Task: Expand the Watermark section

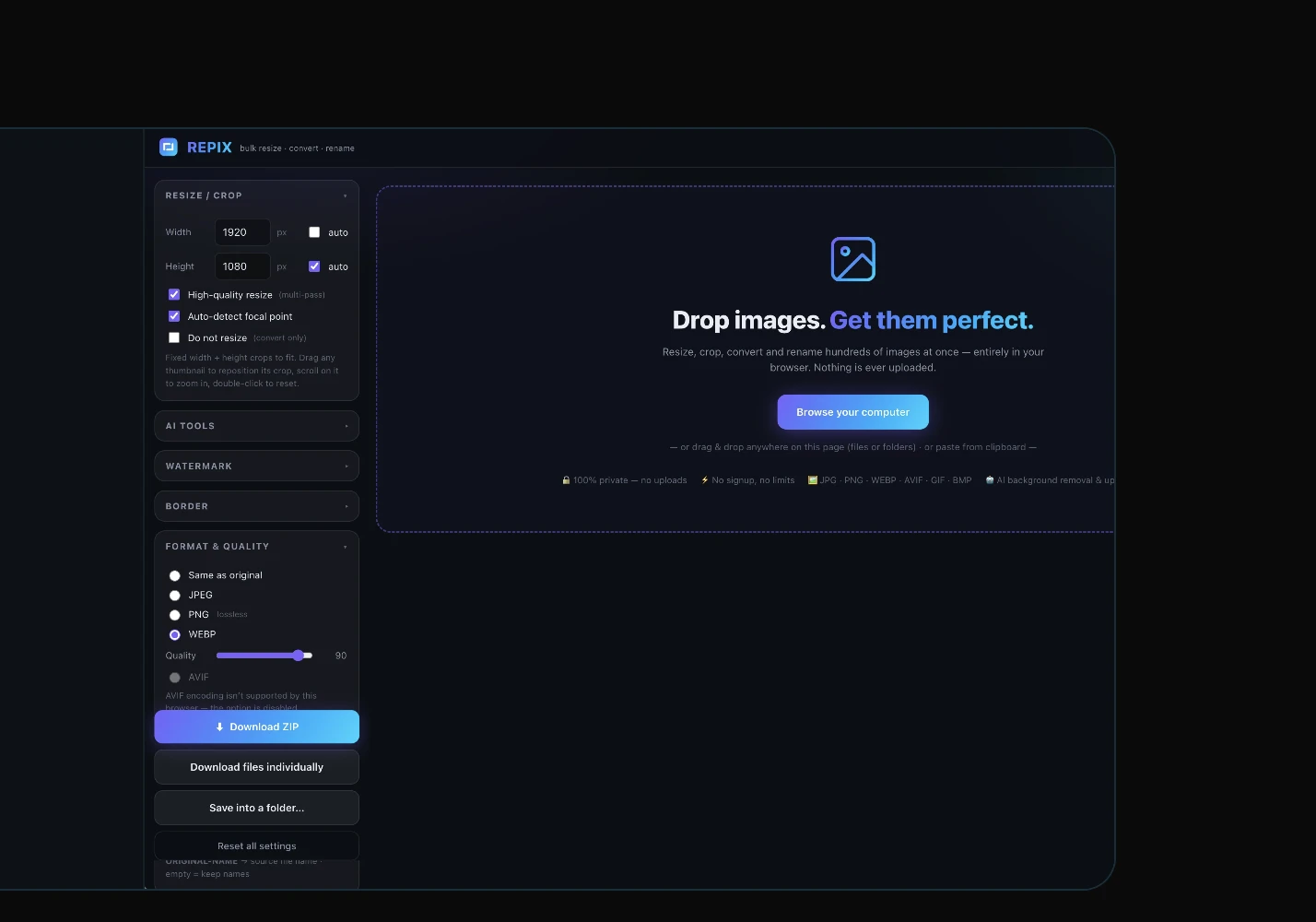Action: pos(256,467)
